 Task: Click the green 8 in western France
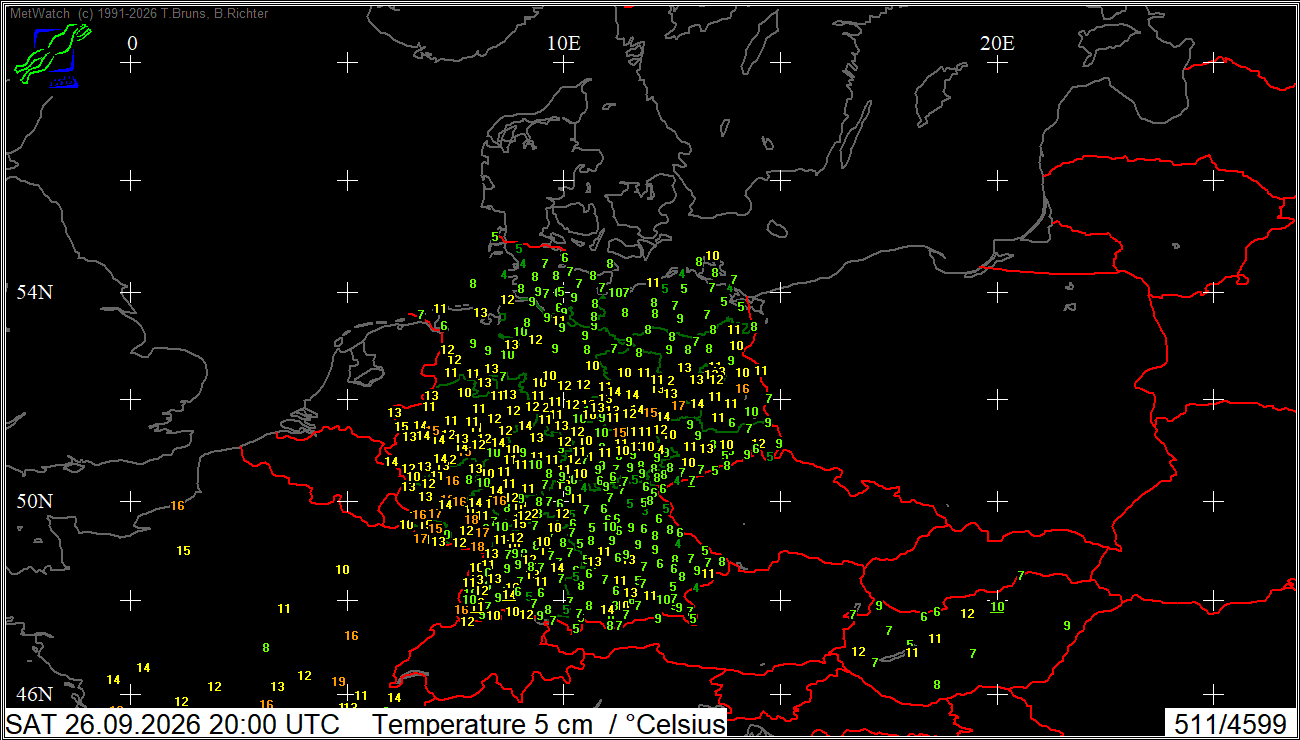[266, 648]
